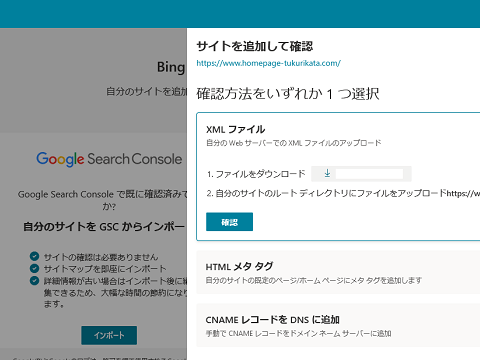Click step text 1. ファイルをダウンロード
The height and width of the screenshot is (360, 480).
256,174
